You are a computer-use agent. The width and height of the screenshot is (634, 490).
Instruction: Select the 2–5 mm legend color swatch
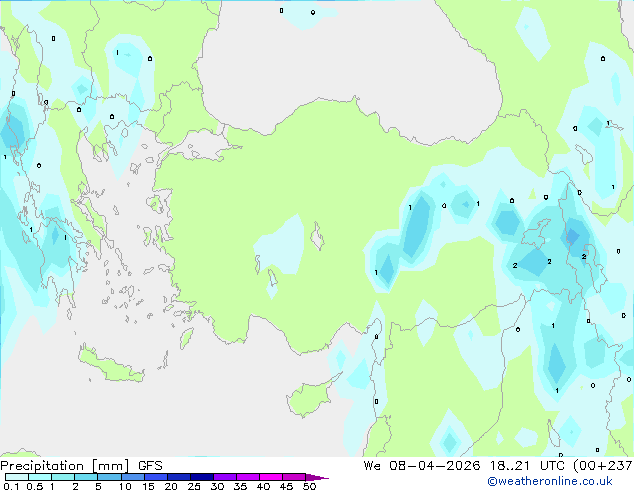tap(86, 477)
